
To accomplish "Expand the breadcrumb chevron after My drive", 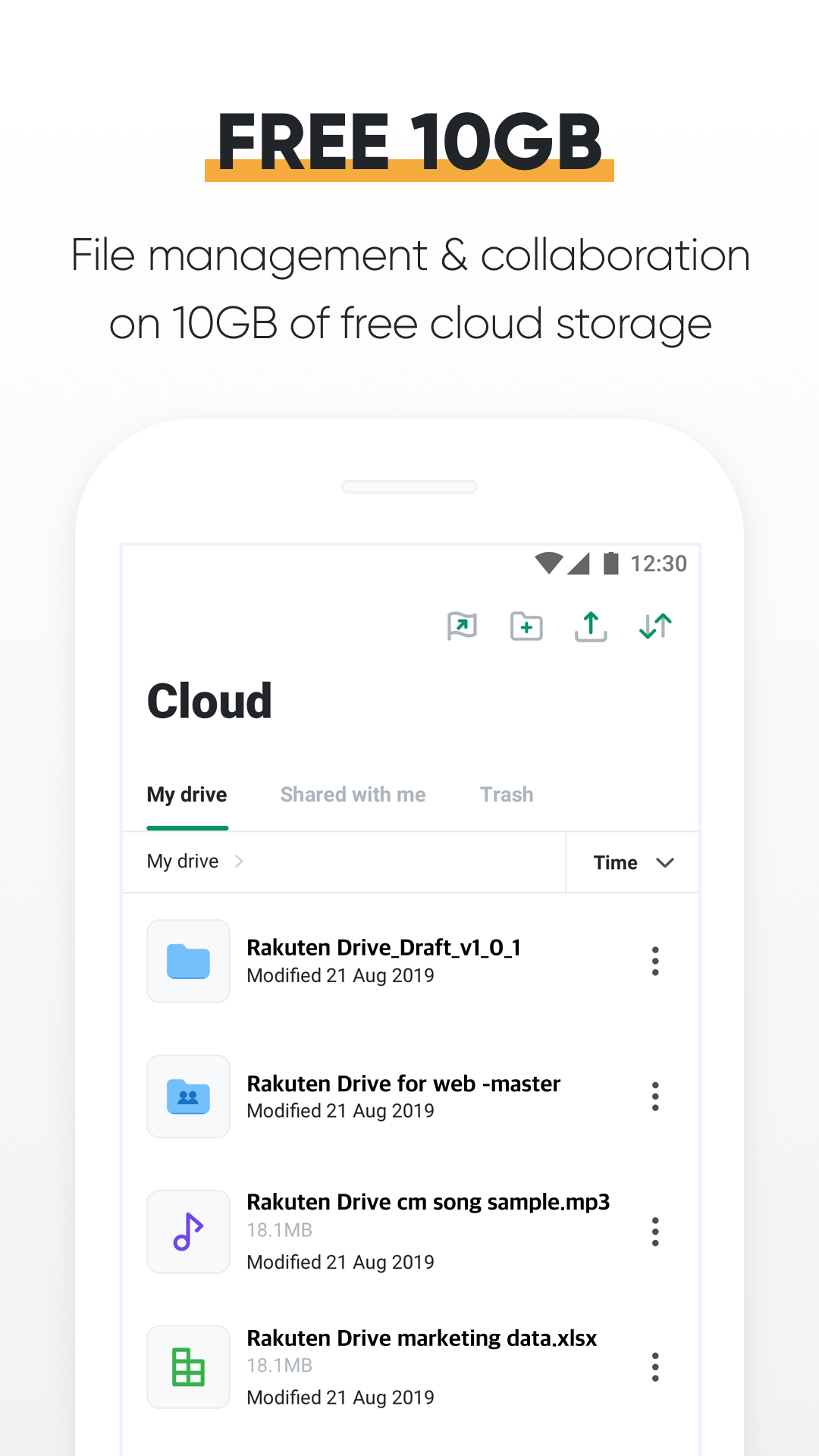I will (x=239, y=861).
